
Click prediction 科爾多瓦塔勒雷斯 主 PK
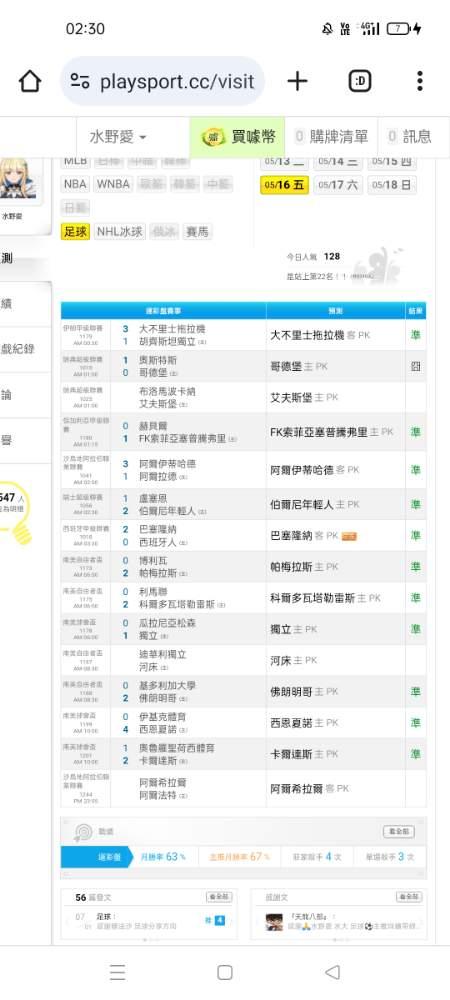tap(326, 598)
